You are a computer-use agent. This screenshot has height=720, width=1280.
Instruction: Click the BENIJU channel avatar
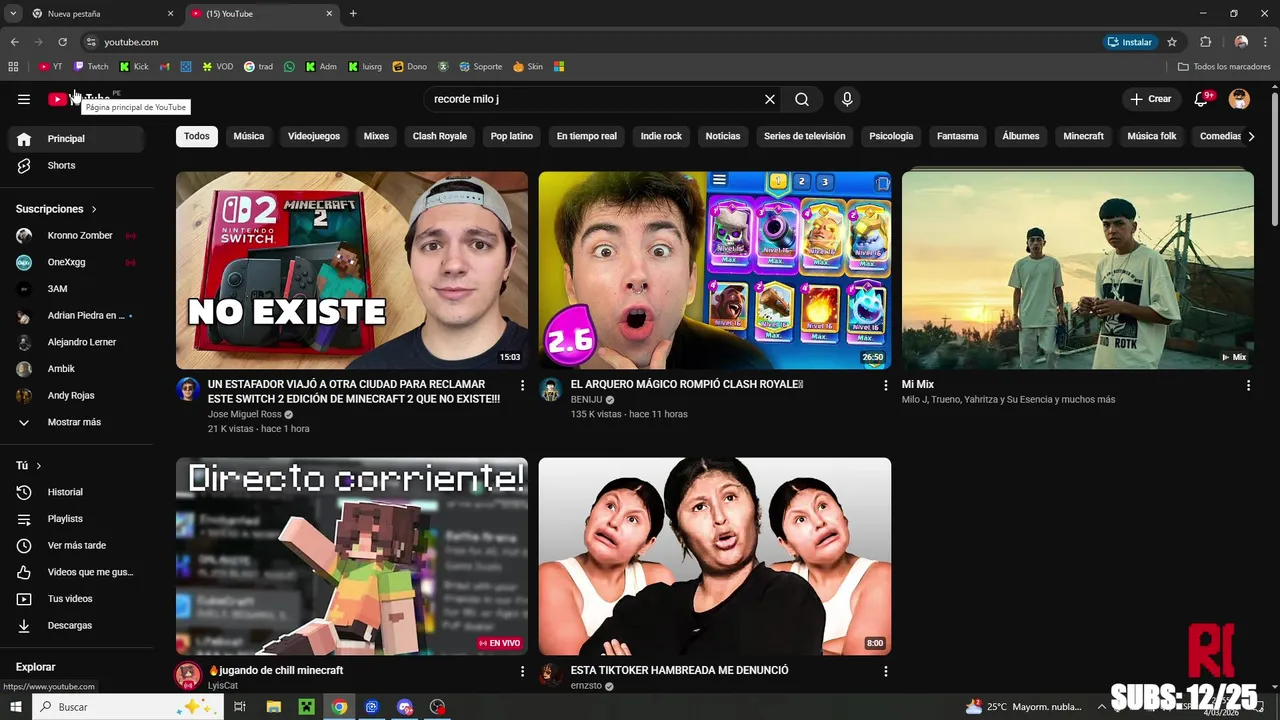pos(551,390)
